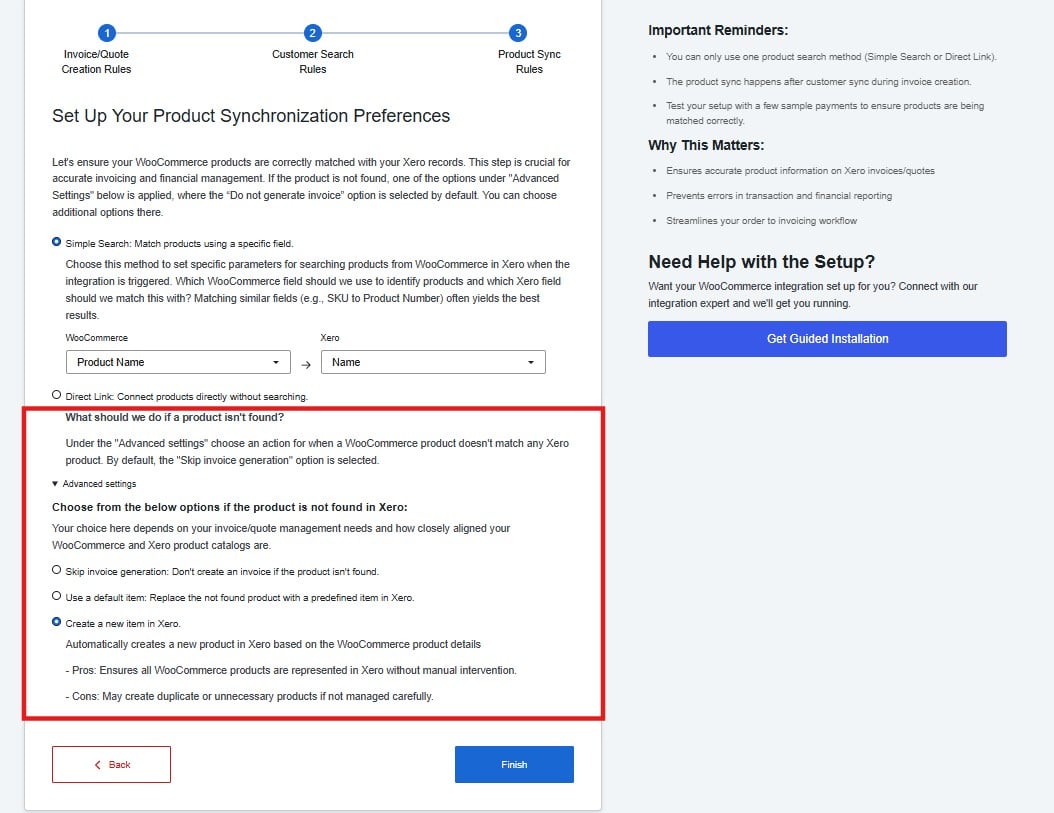Choose Skip invoice generation option
This screenshot has width=1054, height=813.
point(56,570)
